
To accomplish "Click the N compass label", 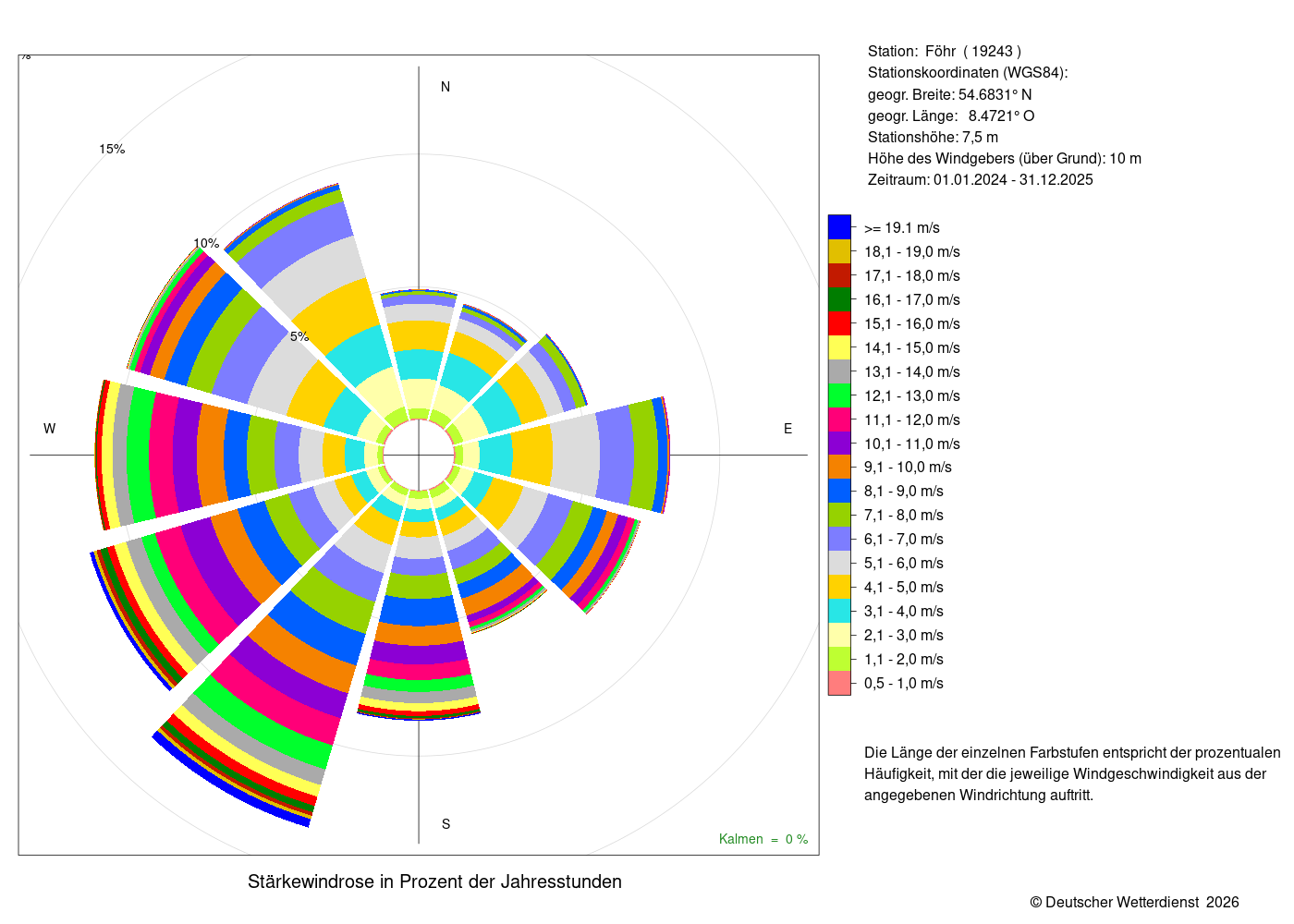I will (x=446, y=87).
